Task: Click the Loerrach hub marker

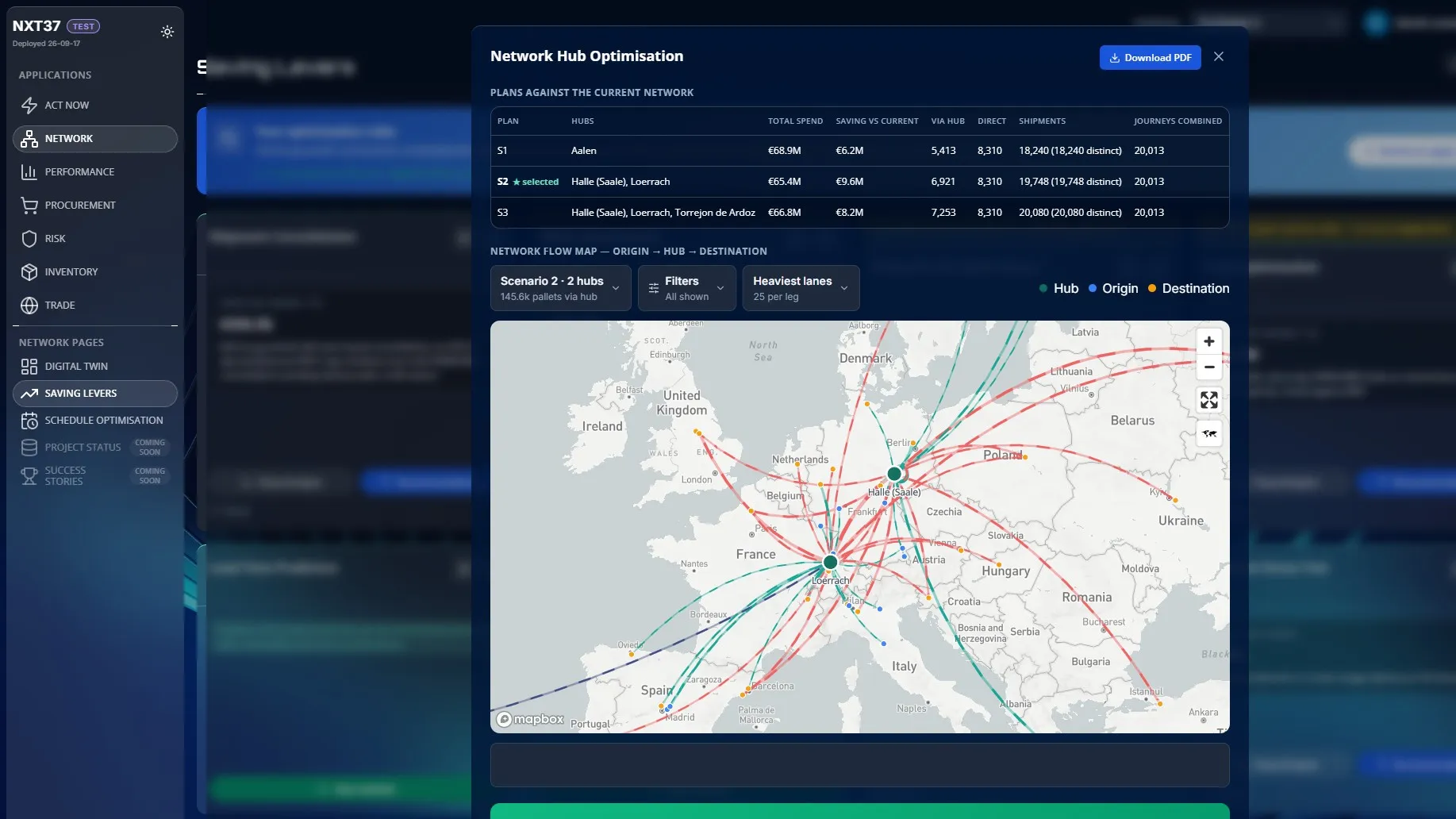Action: [x=830, y=562]
